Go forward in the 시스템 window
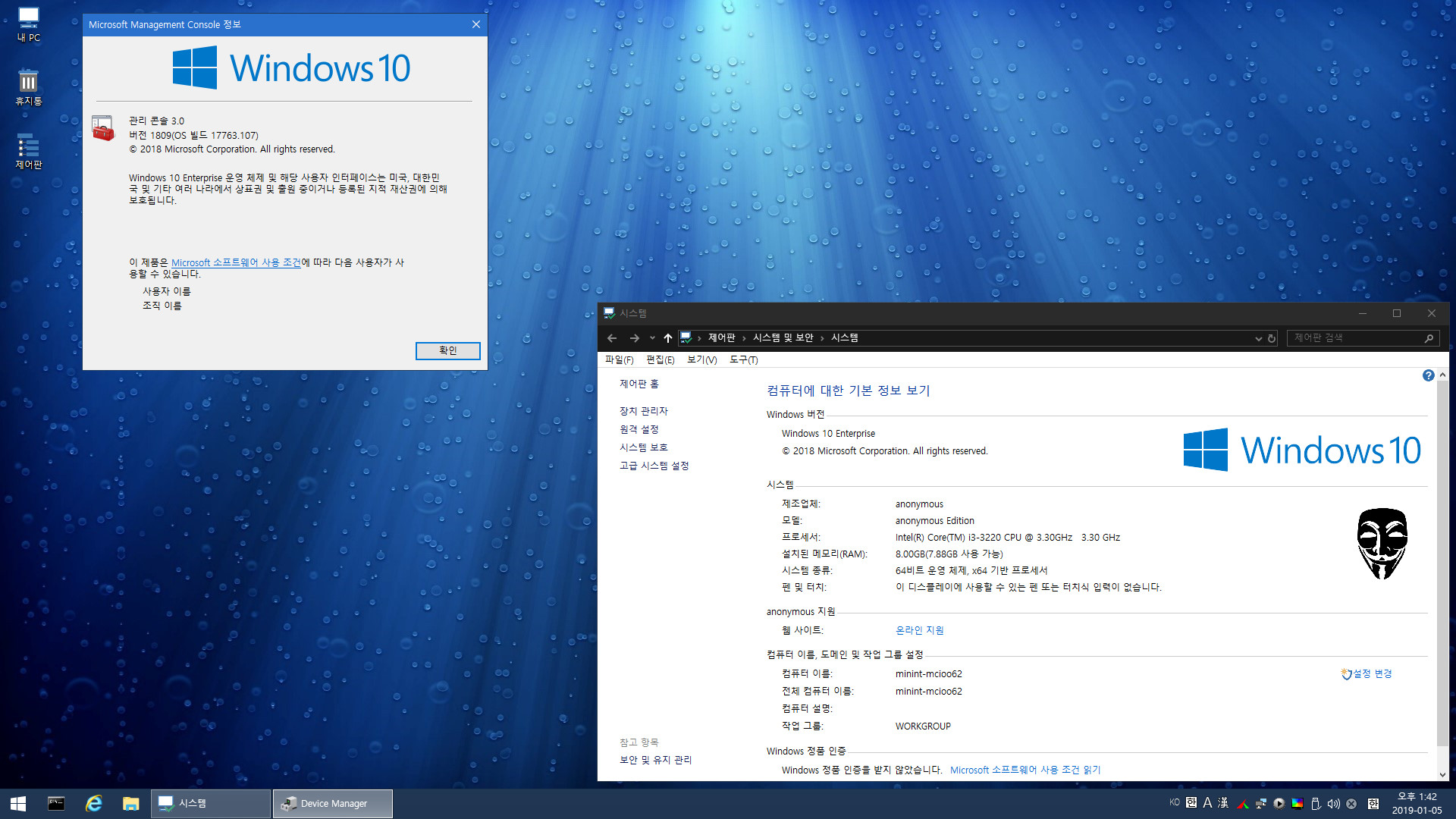Image resolution: width=1456 pixels, height=819 pixels. click(635, 338)
